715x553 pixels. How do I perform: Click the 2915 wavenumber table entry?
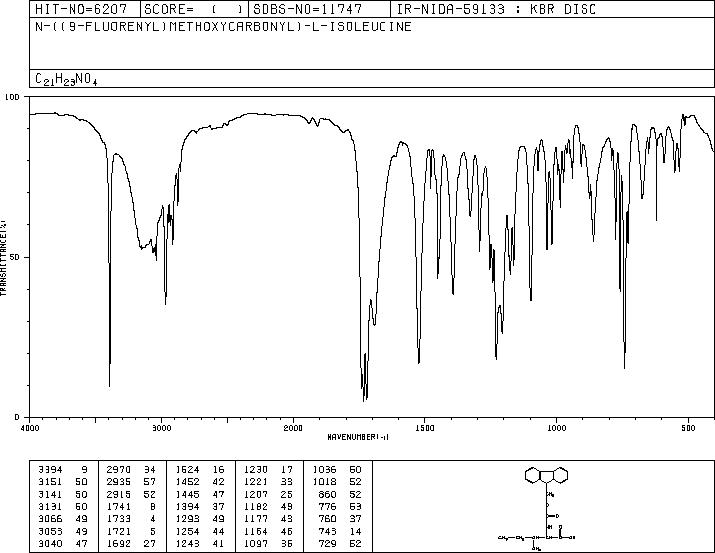[119, 494]
